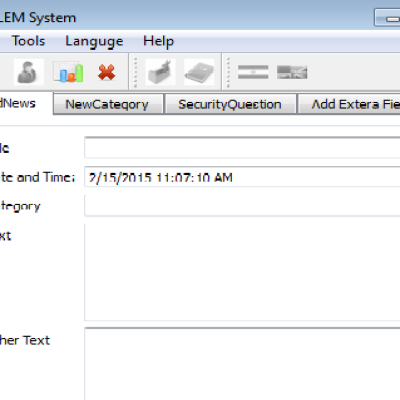The width and height of the screenshot is (400, 400).
Task: Select the News tab
Action: [26, 103]
